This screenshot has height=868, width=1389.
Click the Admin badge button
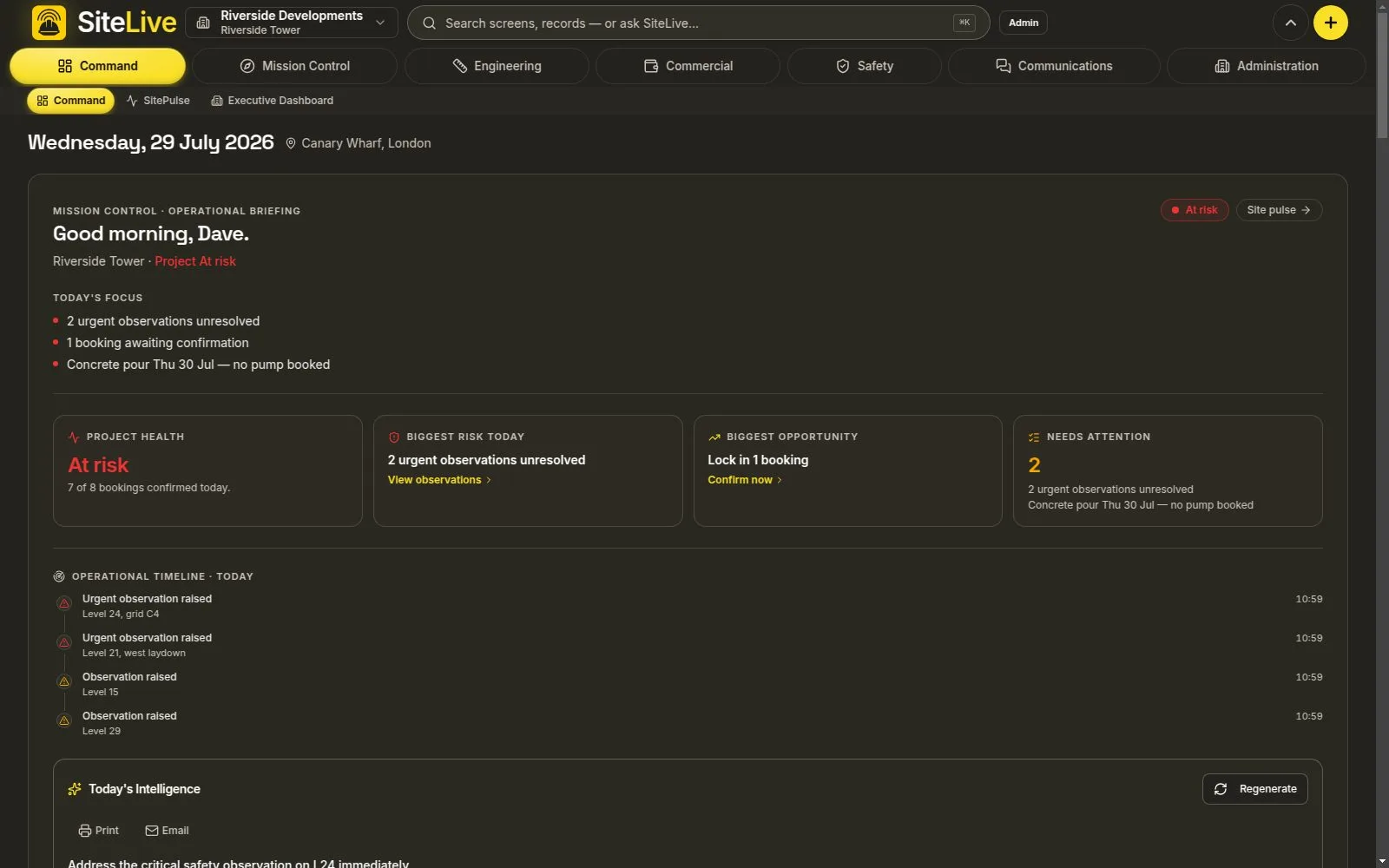[x=1024, y=23]
